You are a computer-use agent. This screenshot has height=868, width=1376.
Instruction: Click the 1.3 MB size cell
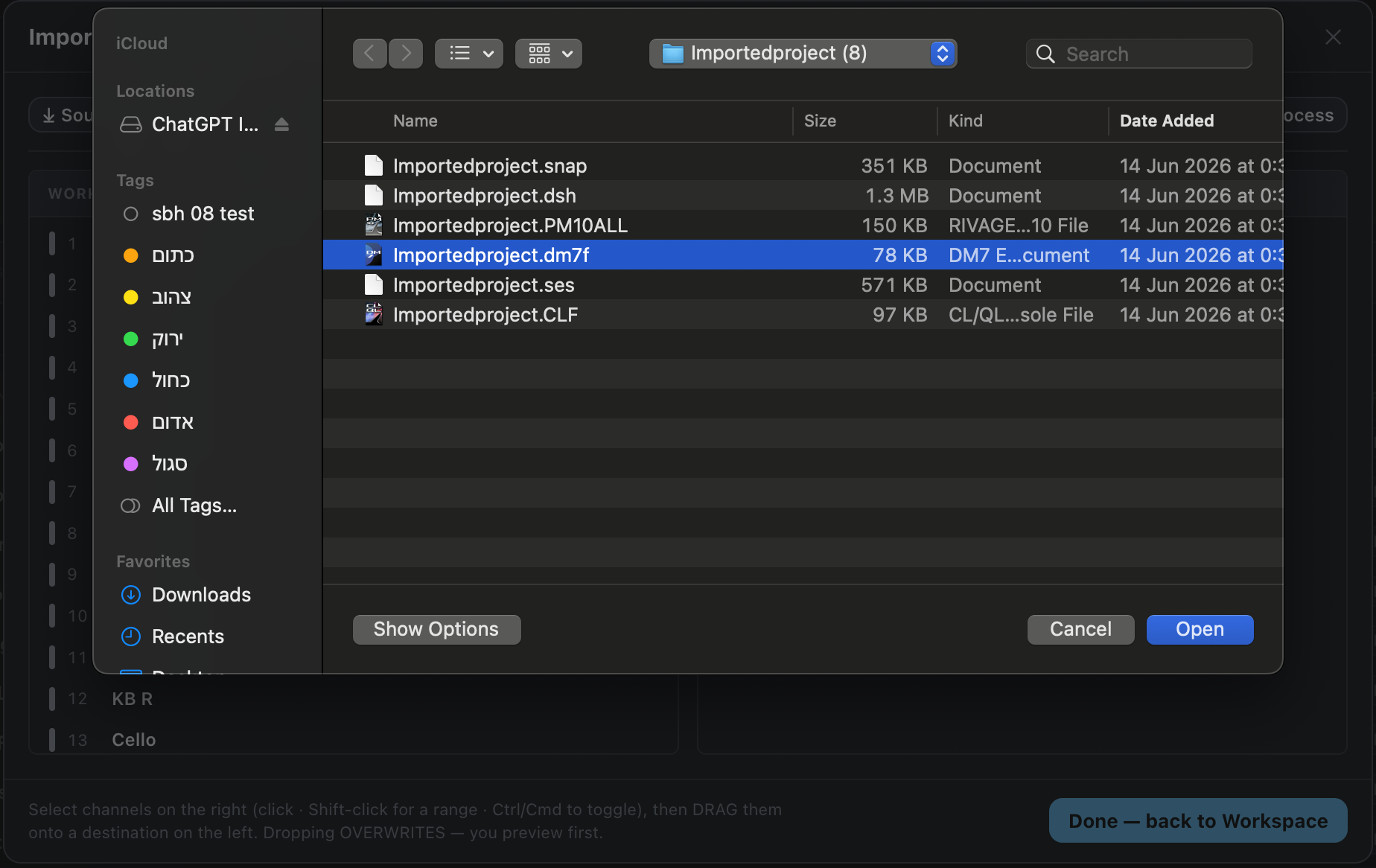[896, 195]
